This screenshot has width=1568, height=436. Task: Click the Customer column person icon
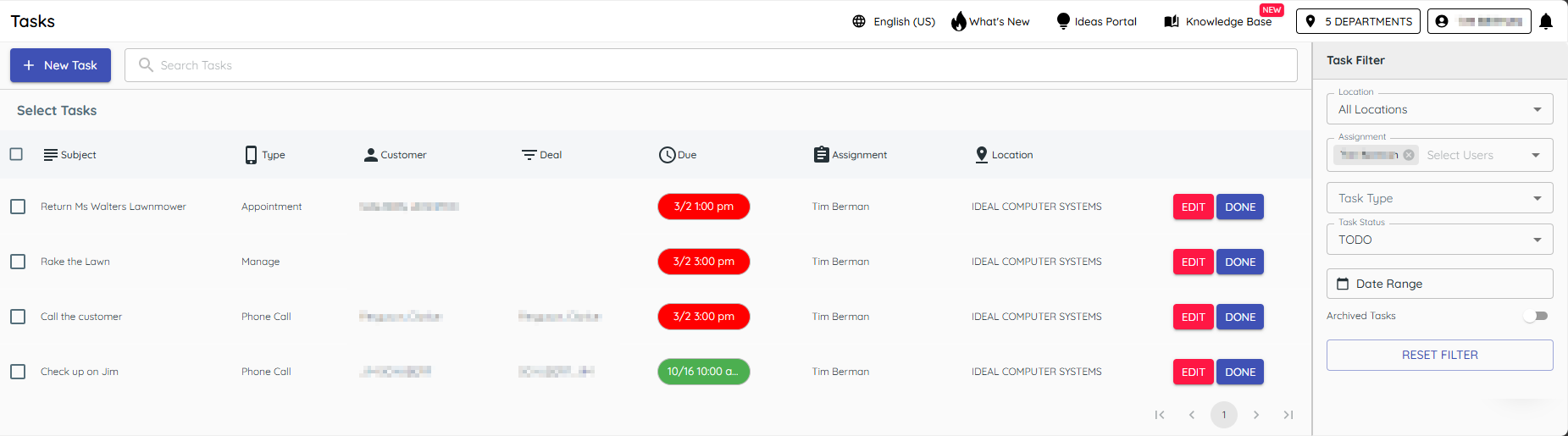pyautogui.click(x=370, y=155)
